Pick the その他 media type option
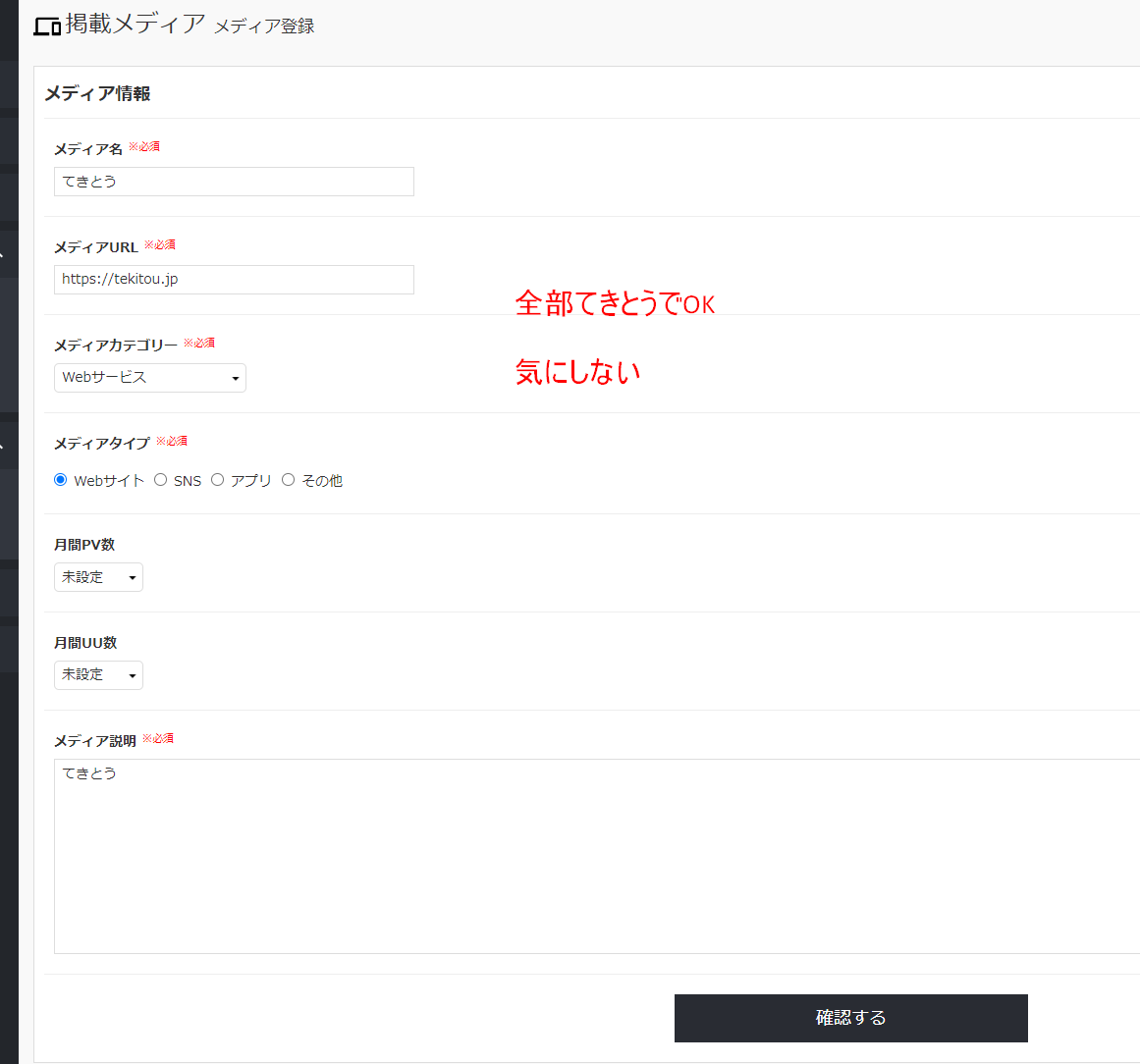This screenshot has height=1064, width=1140. [288, 480]
